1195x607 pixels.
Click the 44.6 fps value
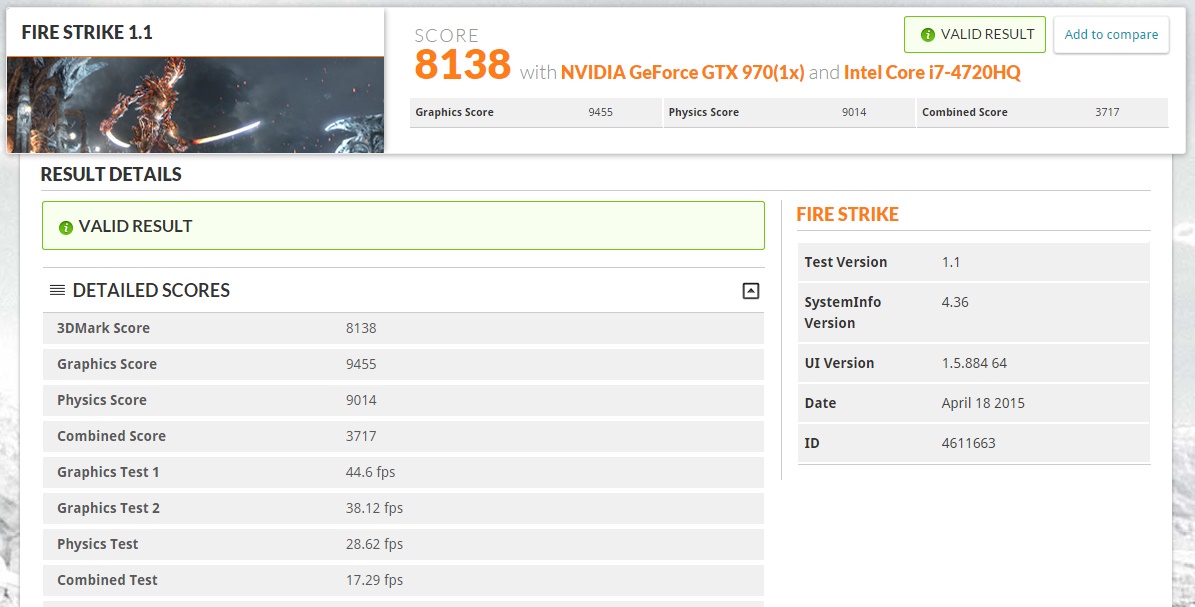[370, 472]
